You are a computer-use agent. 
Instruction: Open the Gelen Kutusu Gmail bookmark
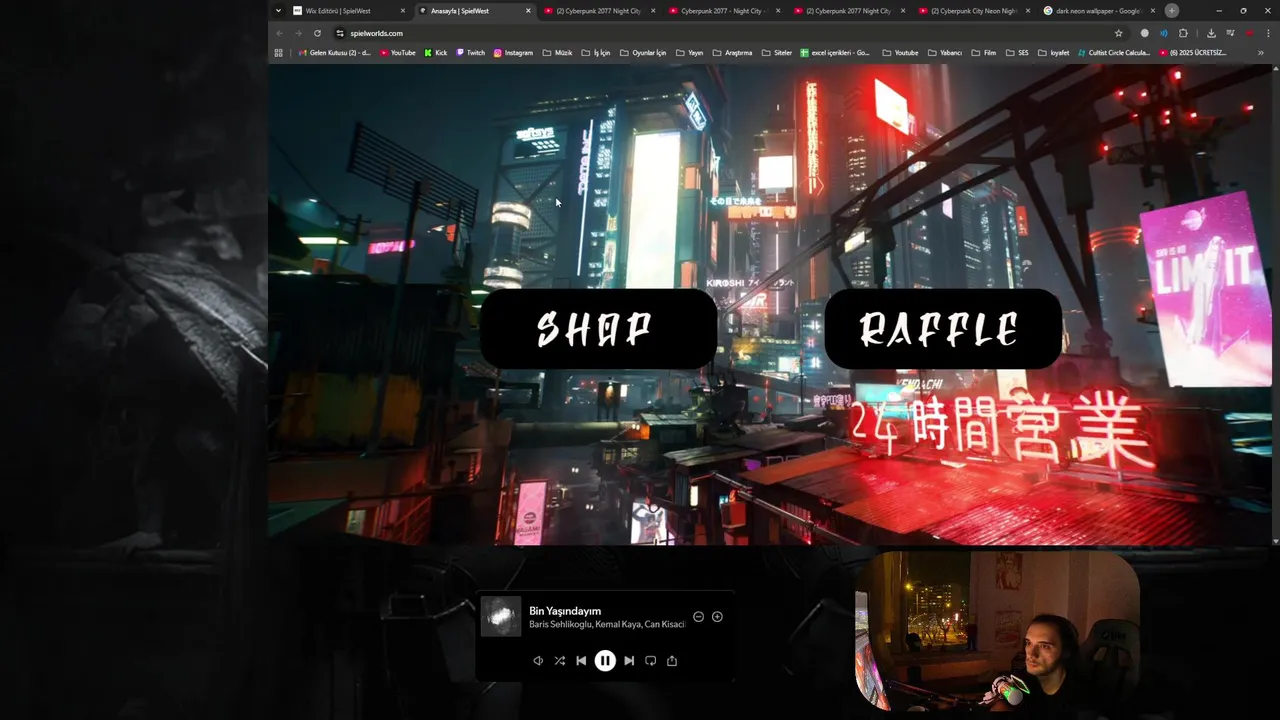click(x=335, y=53)
